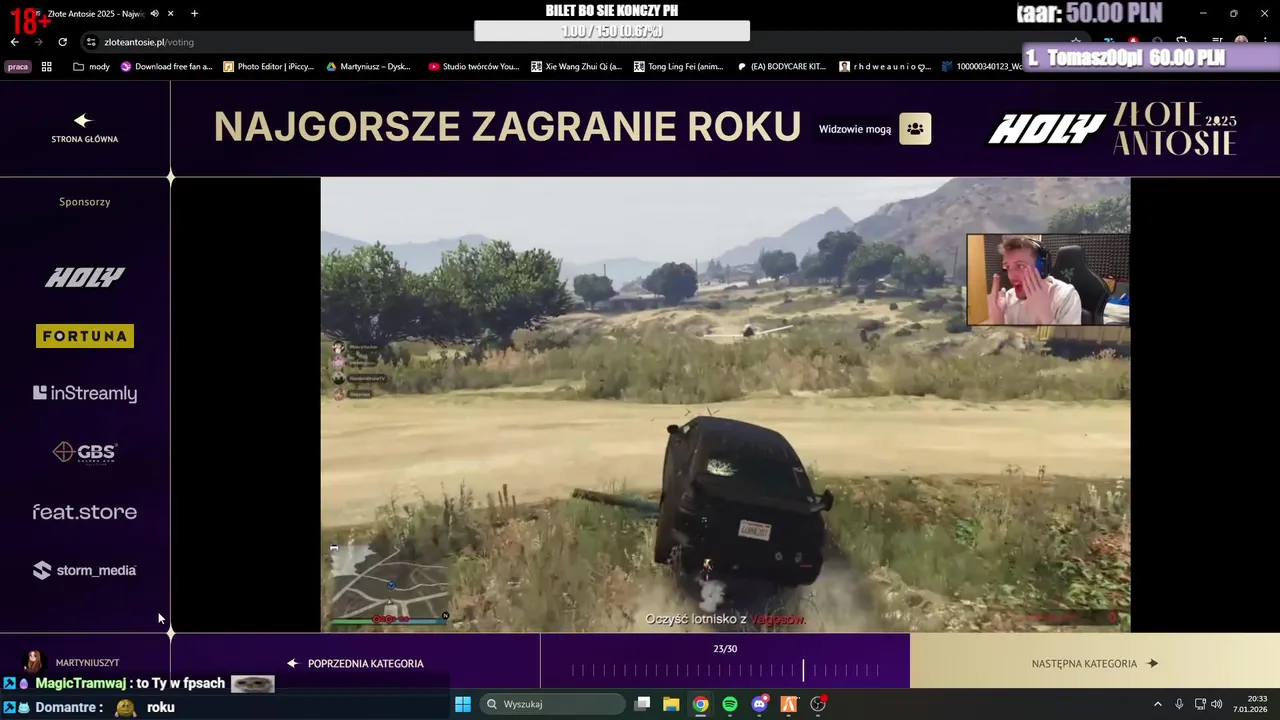Image resolution: width=1280 pixels, height=720 pixels.
Task: Open File Explorer from the taskbar
Action: click(x=671, y=704)
